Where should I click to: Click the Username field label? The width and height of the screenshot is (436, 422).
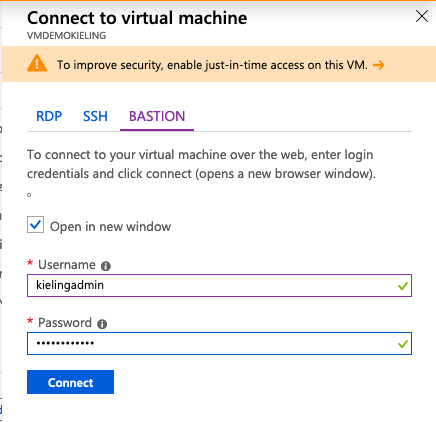pyautogui.click(x=67, y=265)
